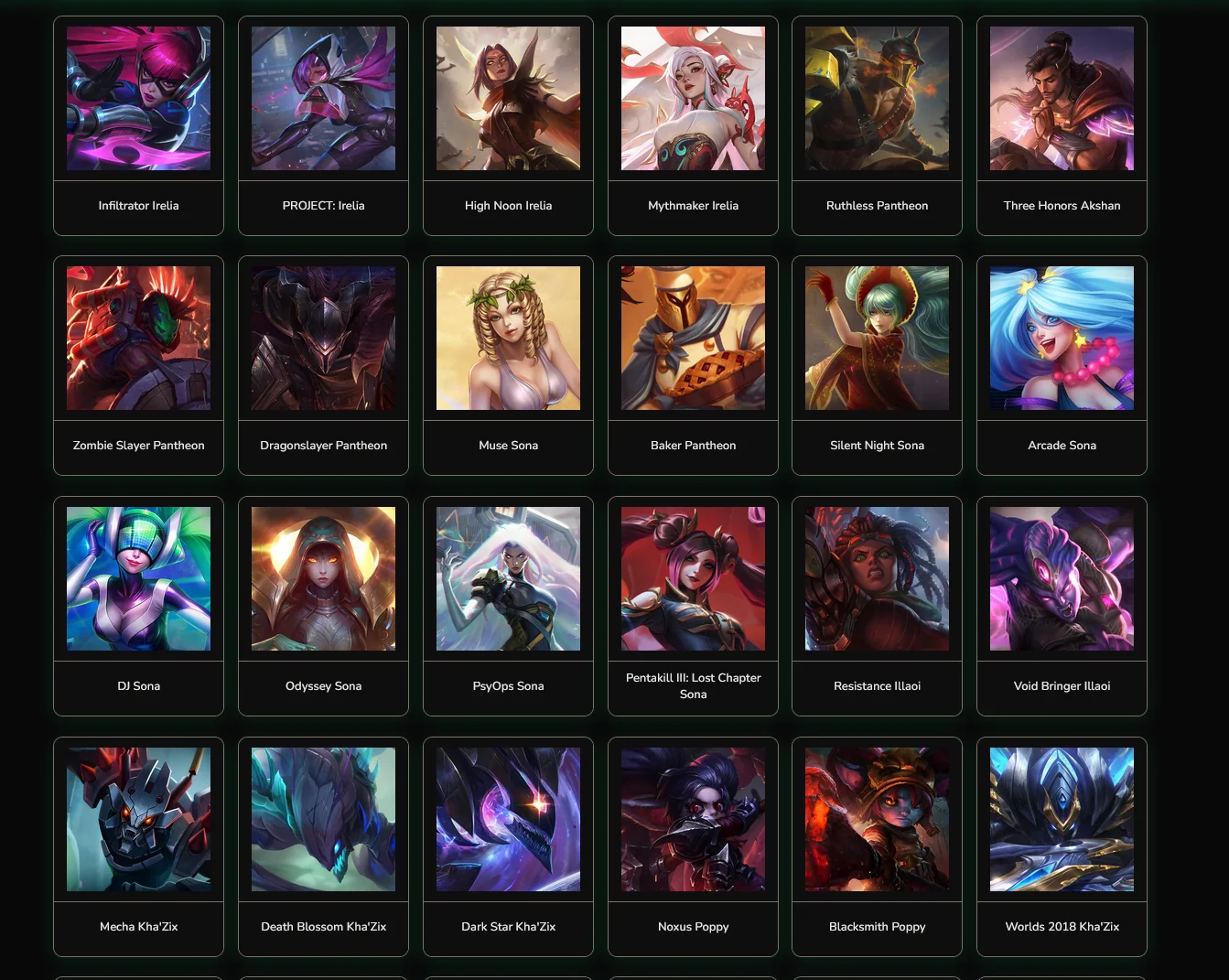Click the Pentakill III: Lost Chapter Sona title
This screenshot has width=1229, height=980.
(x=693, y=686)
